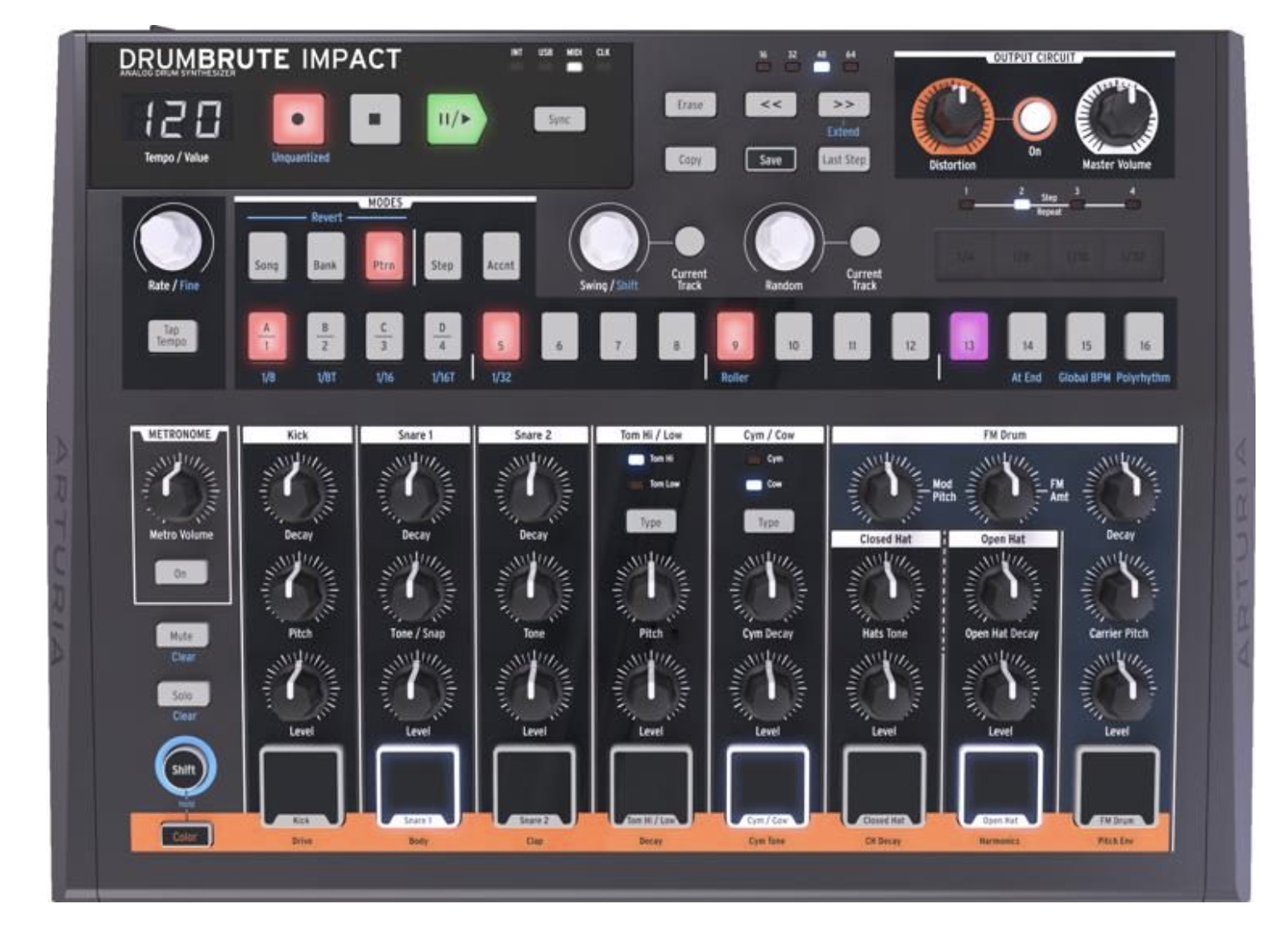Click the Stop button

pyautogui.click(x=374, y=119)
